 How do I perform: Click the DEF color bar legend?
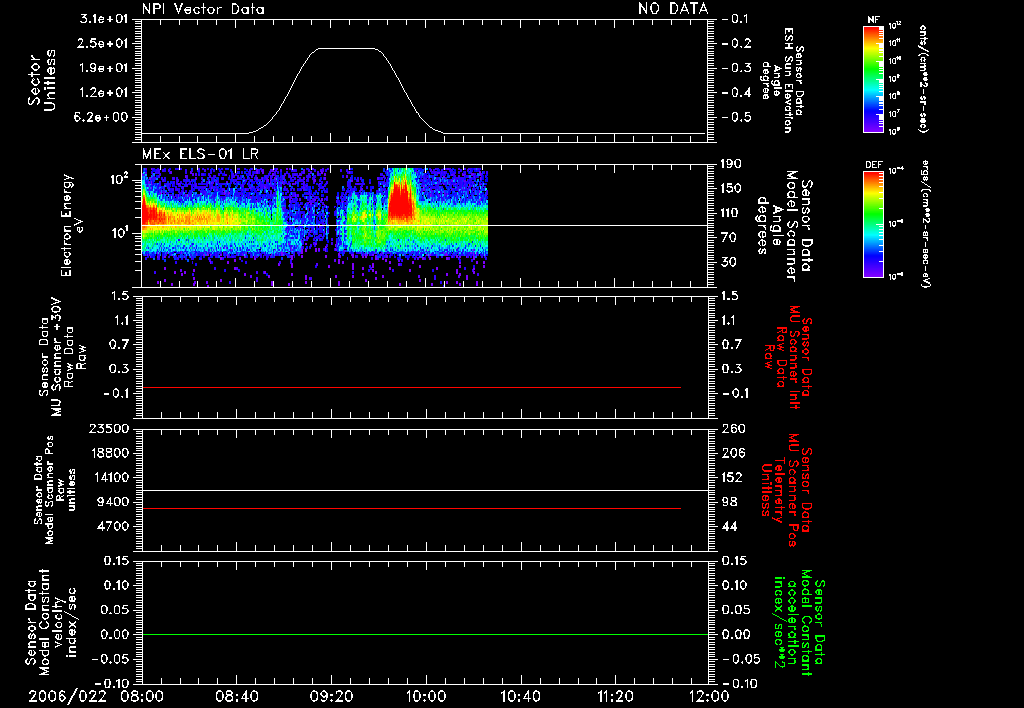(x=873, y=224)
